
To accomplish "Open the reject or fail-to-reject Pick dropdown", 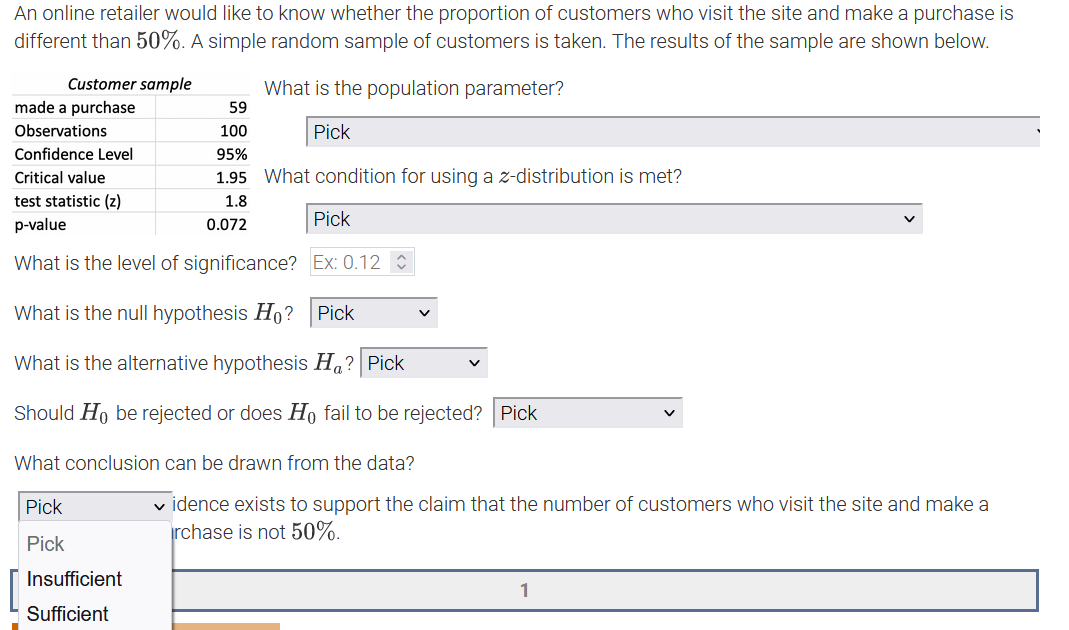I will click(587, 412).
